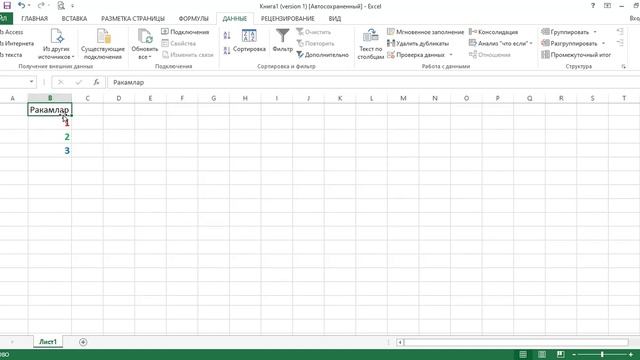Viewport: 640px width, 360px height.
Task: Click the Свойства connections button
Action: click(179, 43)
